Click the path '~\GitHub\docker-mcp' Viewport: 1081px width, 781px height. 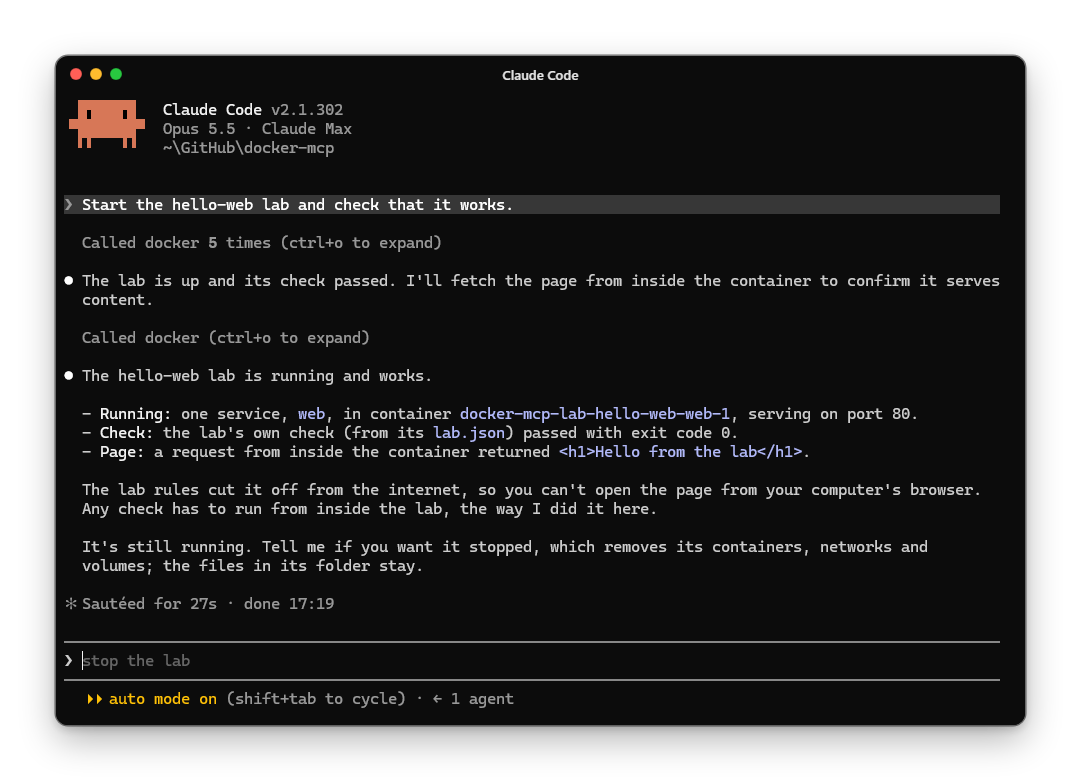coord(248,148)
